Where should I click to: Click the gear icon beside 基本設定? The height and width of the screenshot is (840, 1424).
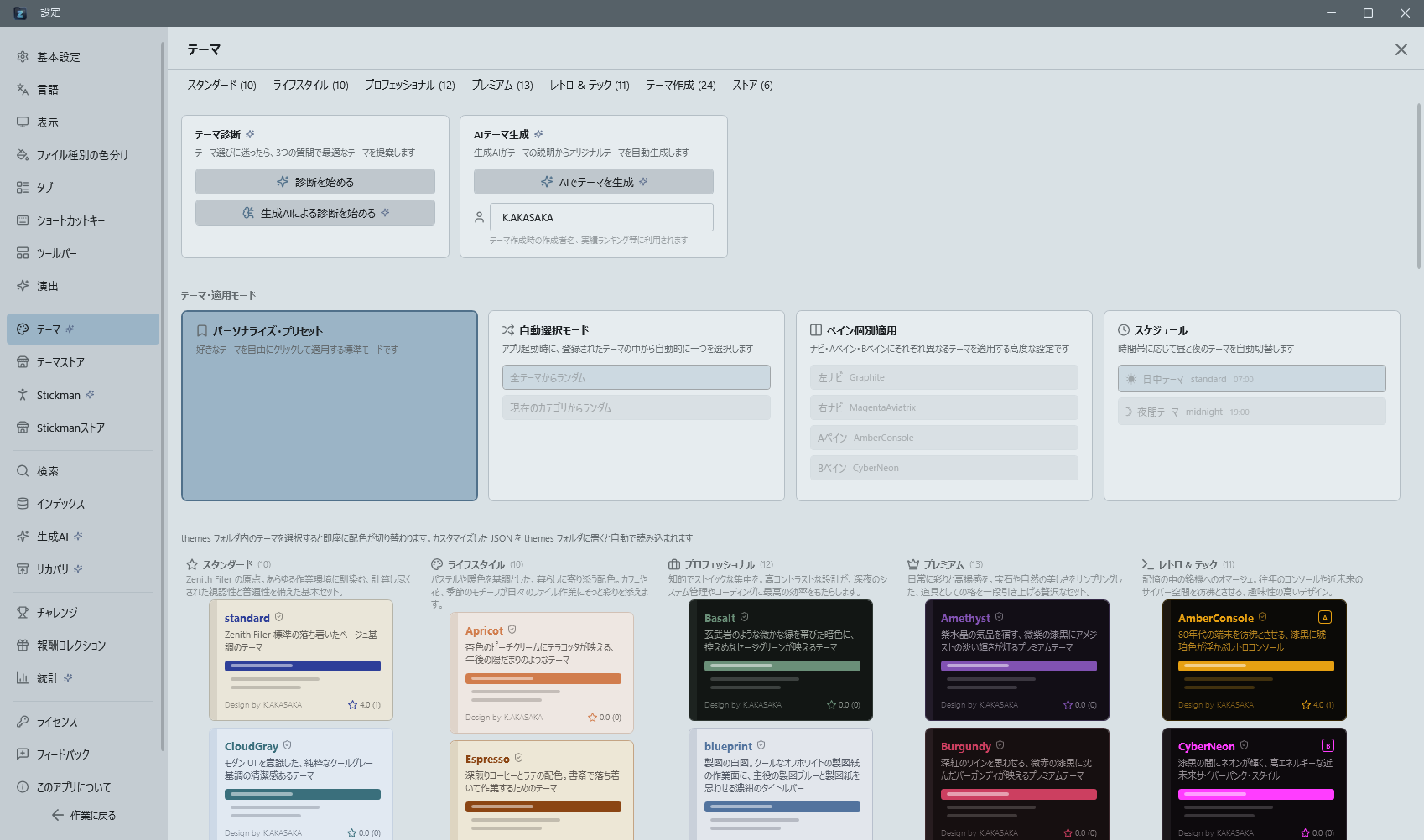coord(23,57)
